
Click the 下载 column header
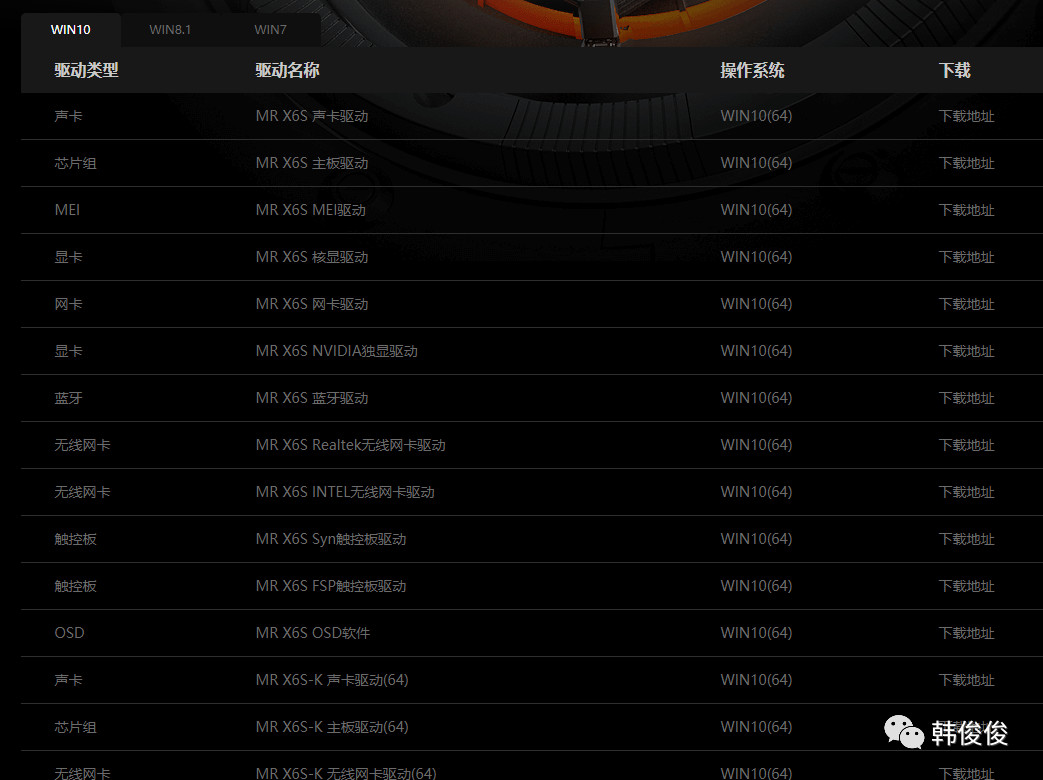point(955,70)
